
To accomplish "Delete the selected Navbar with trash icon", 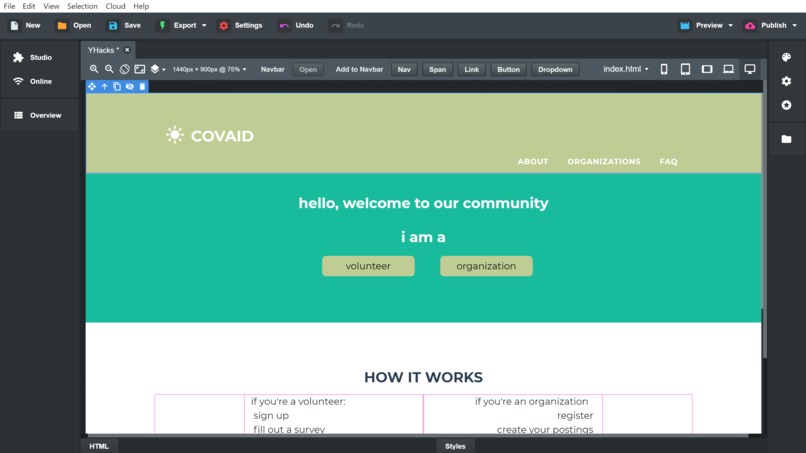I will (142, 86).
